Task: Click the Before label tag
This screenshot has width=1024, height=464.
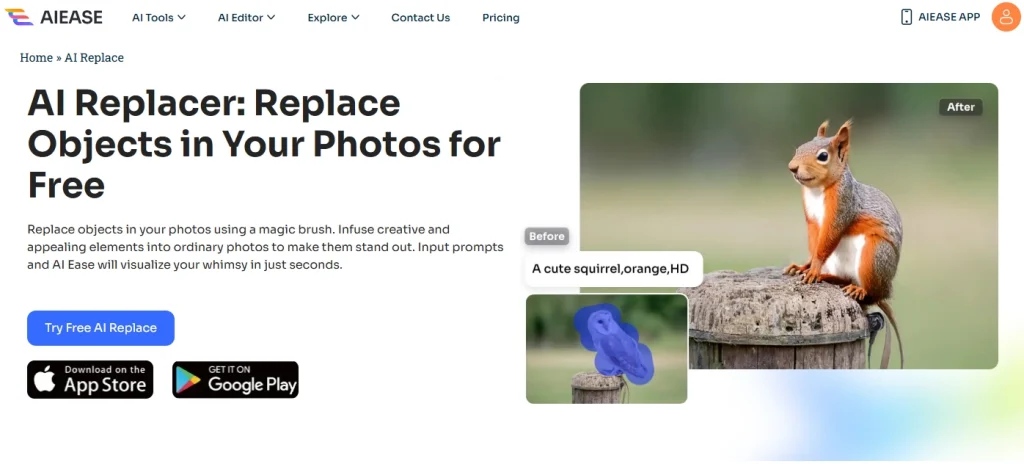Action: point(547,237)
